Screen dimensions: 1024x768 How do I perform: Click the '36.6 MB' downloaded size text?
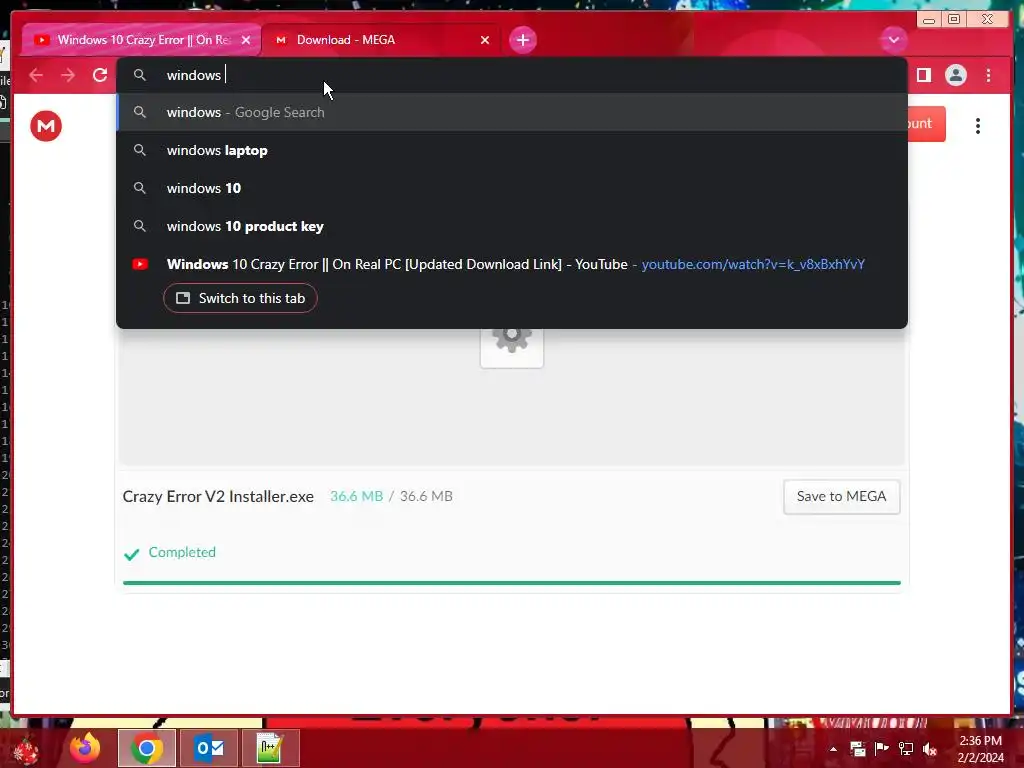(357, 496)
